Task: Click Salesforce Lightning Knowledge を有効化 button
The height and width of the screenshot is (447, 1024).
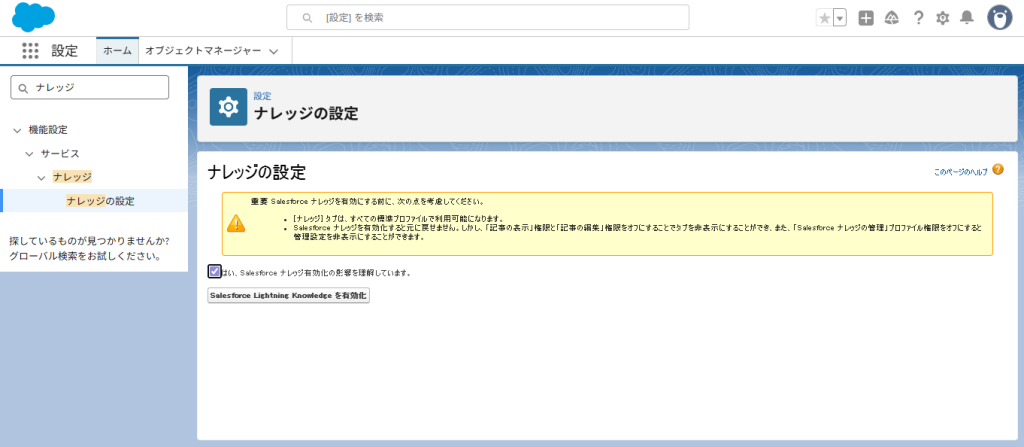Action: click(288, 296)
